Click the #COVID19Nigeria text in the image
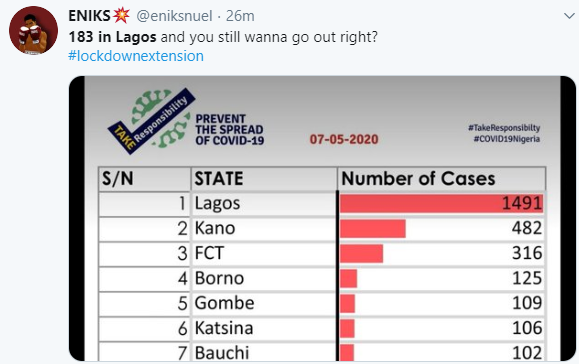This screenshot has width=579, height=364. click(x=507, y=139)
